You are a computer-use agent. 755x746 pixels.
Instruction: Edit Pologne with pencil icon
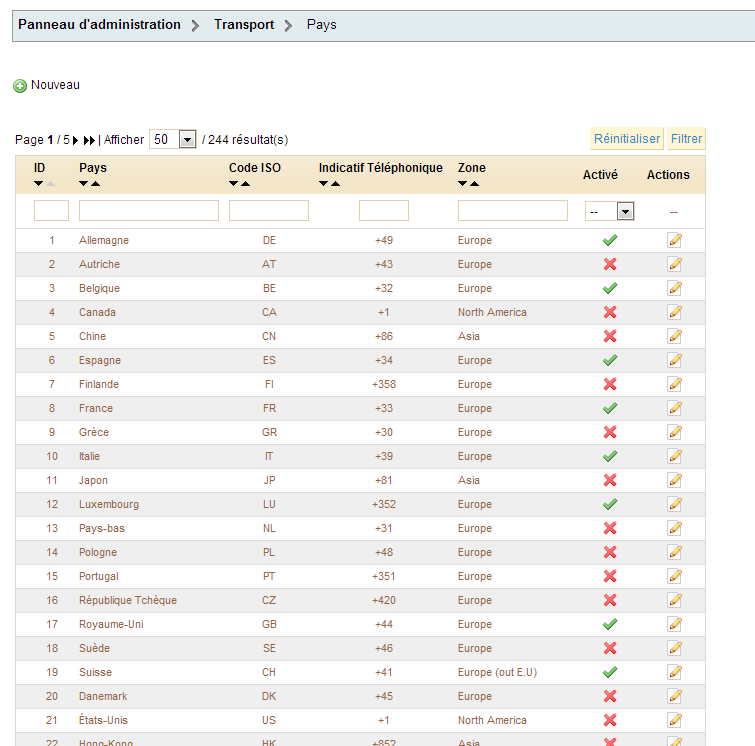click(675, 552)
